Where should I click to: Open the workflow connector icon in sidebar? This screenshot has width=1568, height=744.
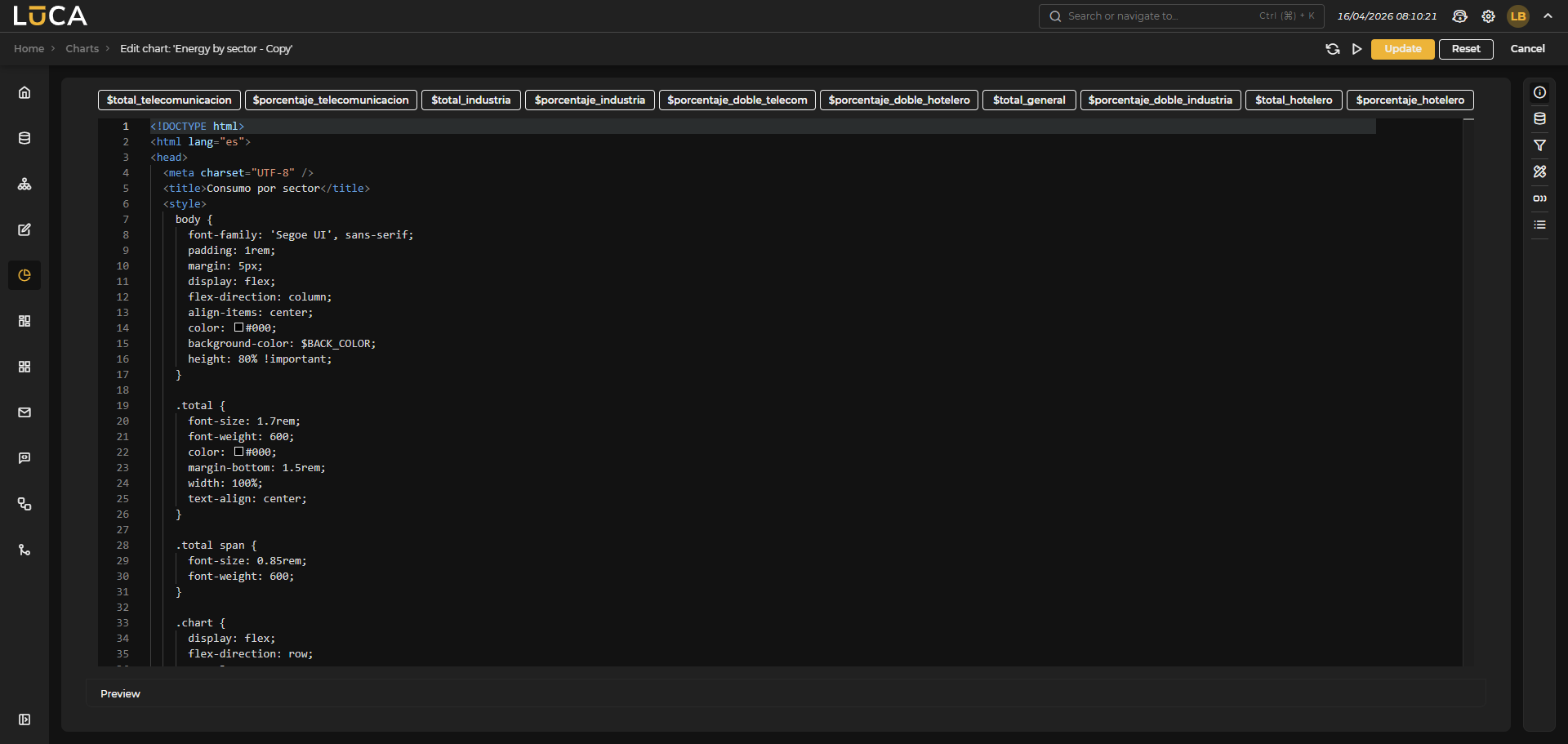[x=24, y=504]
